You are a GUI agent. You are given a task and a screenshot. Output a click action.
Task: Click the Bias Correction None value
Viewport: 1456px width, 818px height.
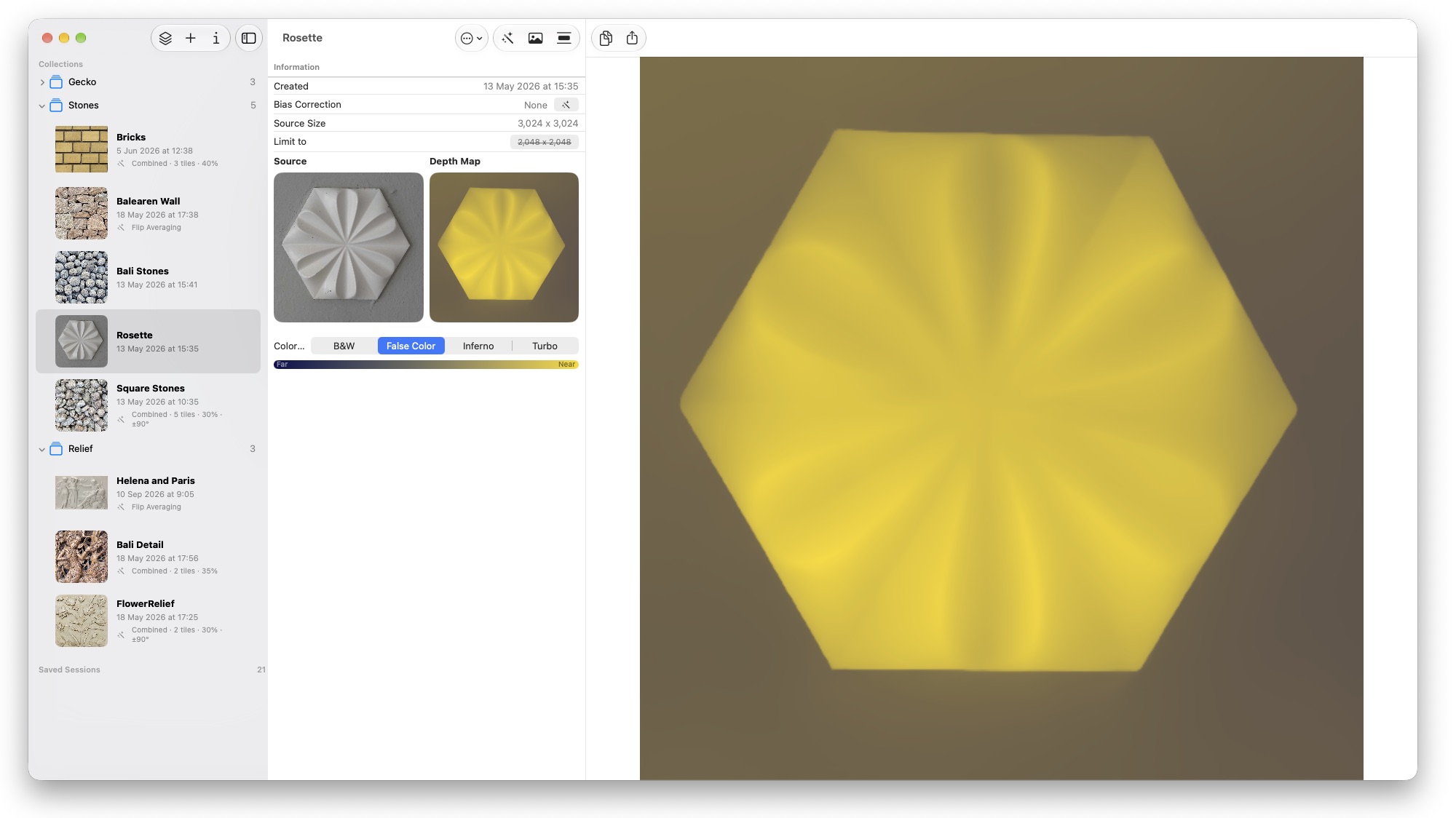tap(536, 105)
